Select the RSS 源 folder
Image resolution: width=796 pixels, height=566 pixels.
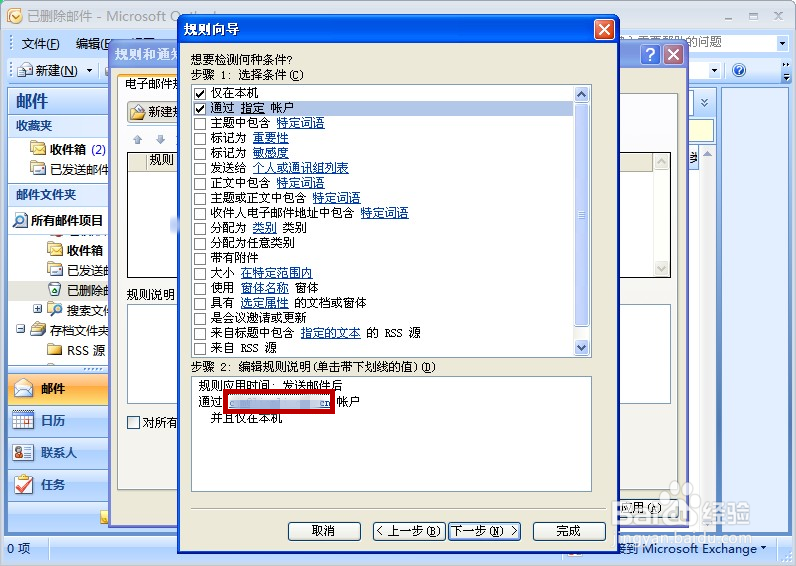(76, 350)
